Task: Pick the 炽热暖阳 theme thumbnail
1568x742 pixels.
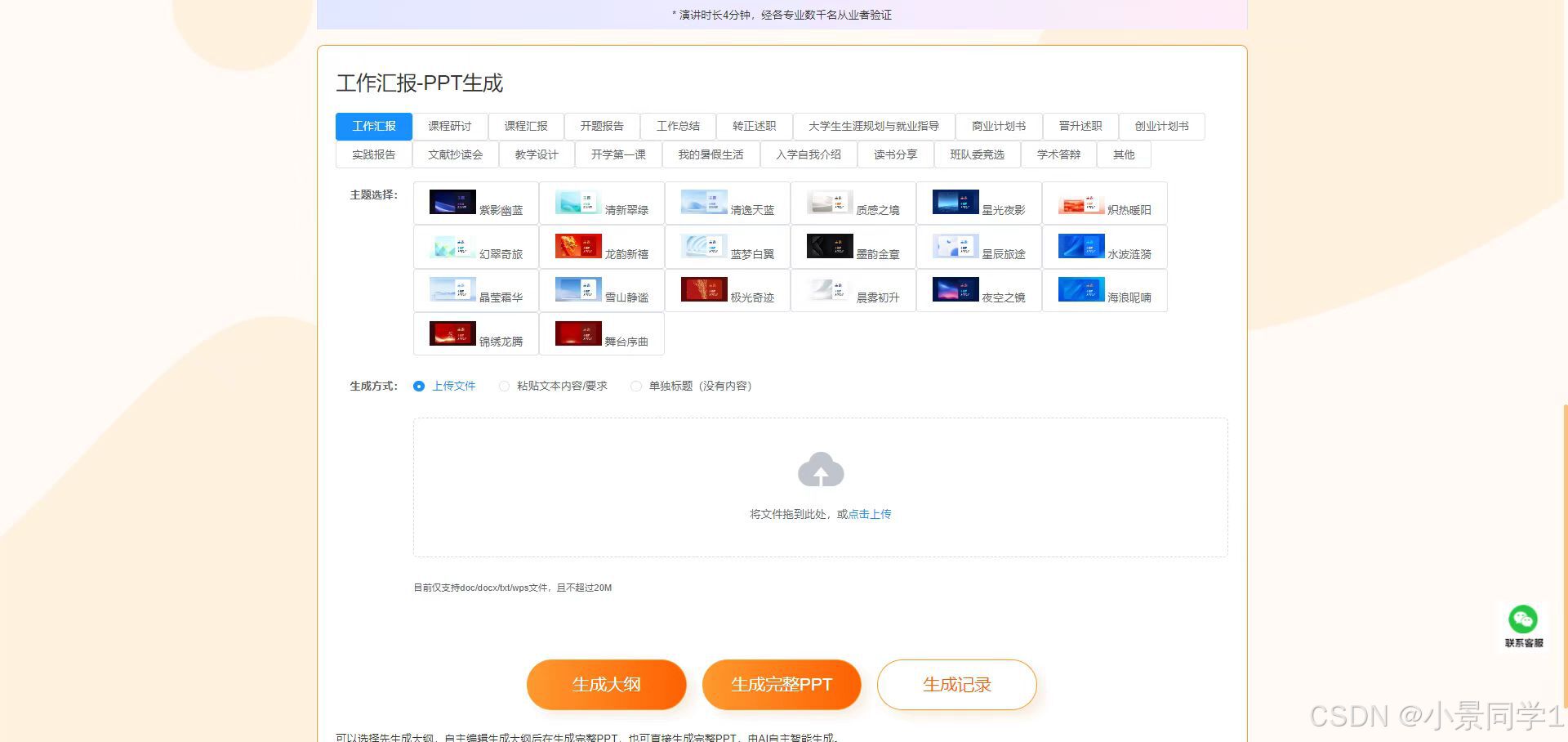Action: tap(1081, 202)
